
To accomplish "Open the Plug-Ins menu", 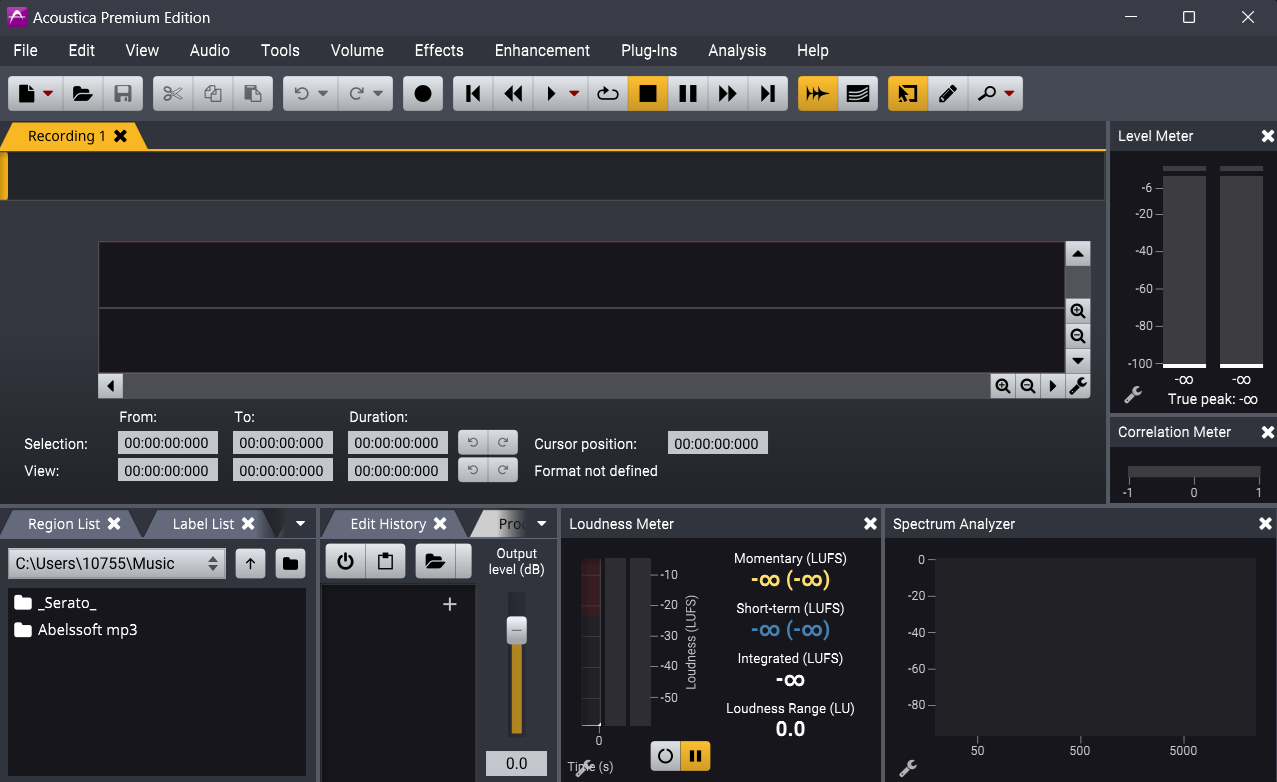I will 649,50.
